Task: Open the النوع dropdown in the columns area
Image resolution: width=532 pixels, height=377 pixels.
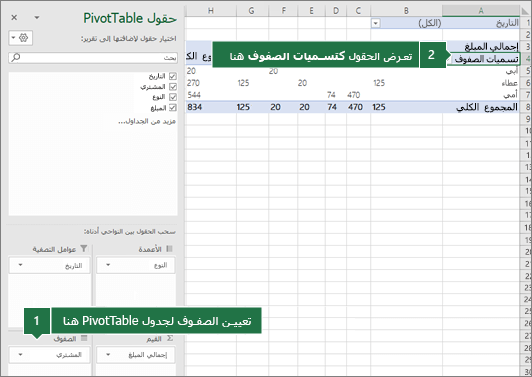Action: pyautogui.click(x=108, y=265)
